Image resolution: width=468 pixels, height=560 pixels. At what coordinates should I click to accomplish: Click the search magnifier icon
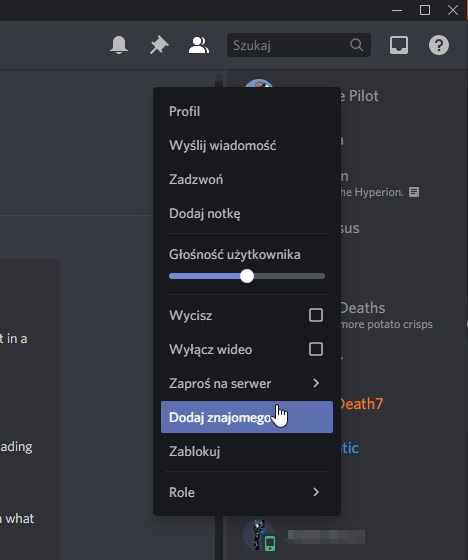click(x=356, y=45)
